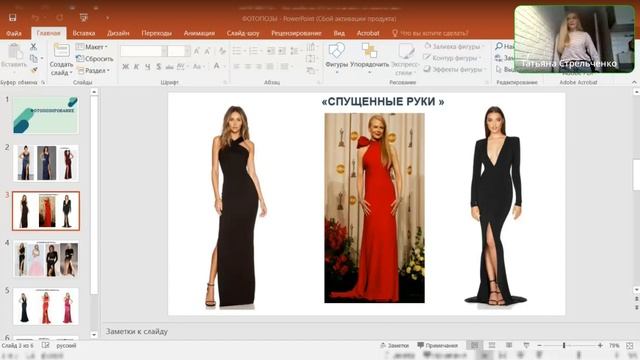Decrease the list indent level

tap(271, 51)
